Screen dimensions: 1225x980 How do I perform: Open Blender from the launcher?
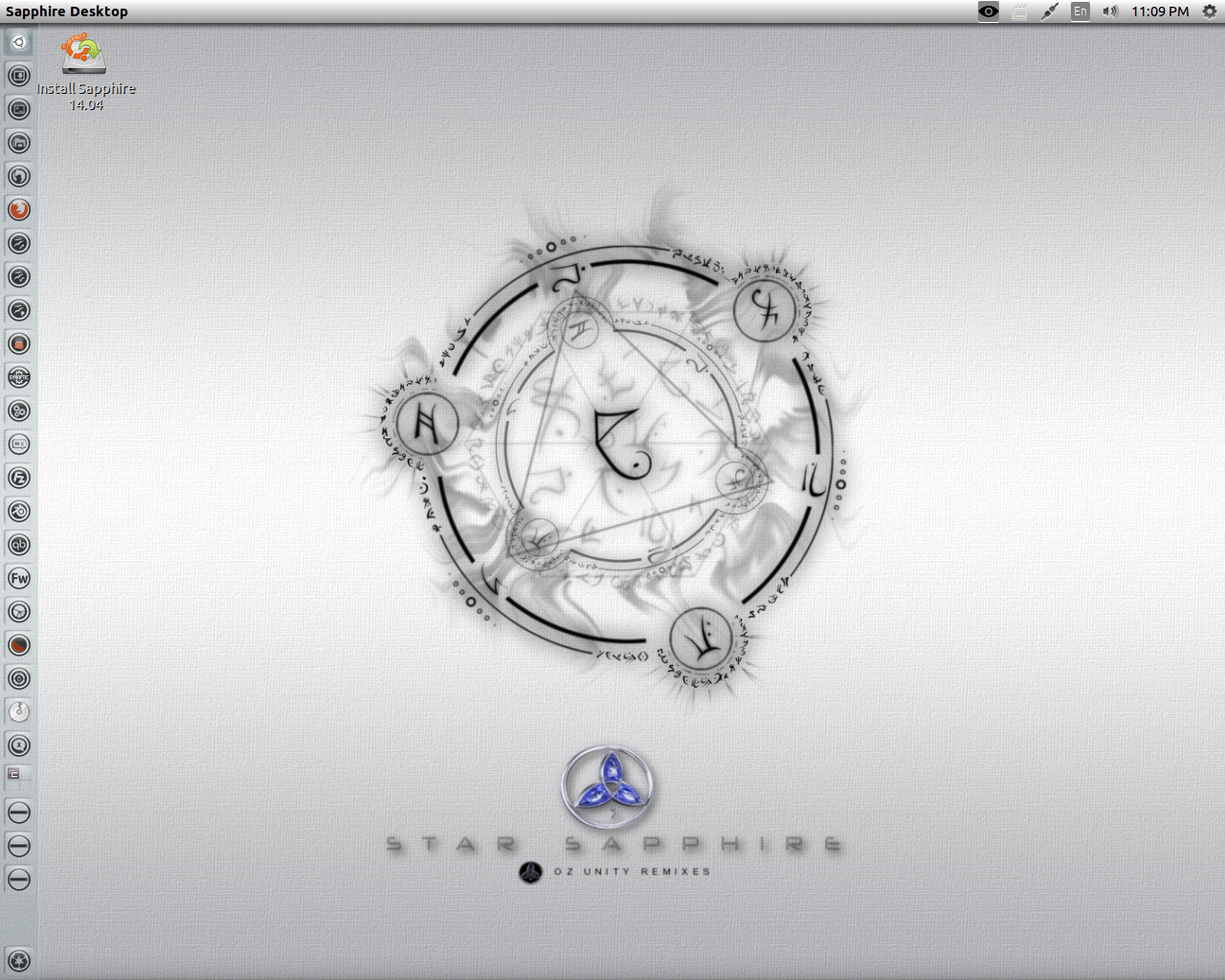click(x=19, y=511)
